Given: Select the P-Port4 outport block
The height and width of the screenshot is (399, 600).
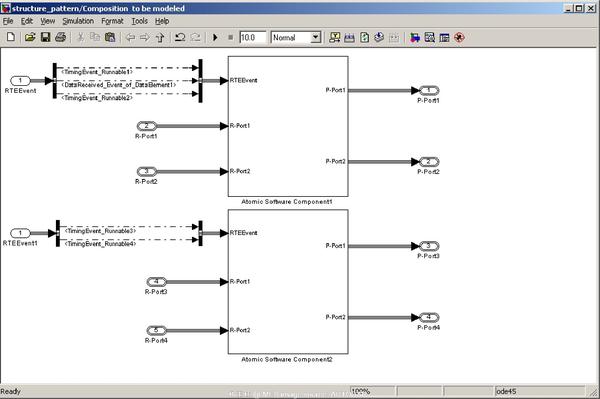Looking at the screenshot, I should point(429,317).
